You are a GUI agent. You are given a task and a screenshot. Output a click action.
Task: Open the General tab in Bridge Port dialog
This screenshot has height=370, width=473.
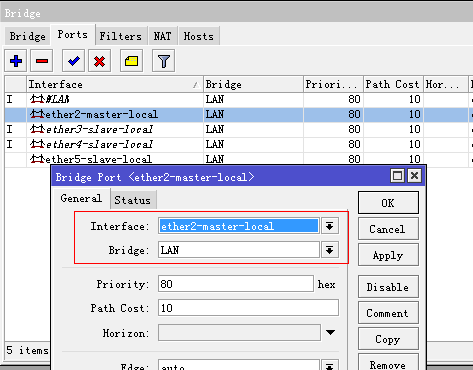pos(81,199)
